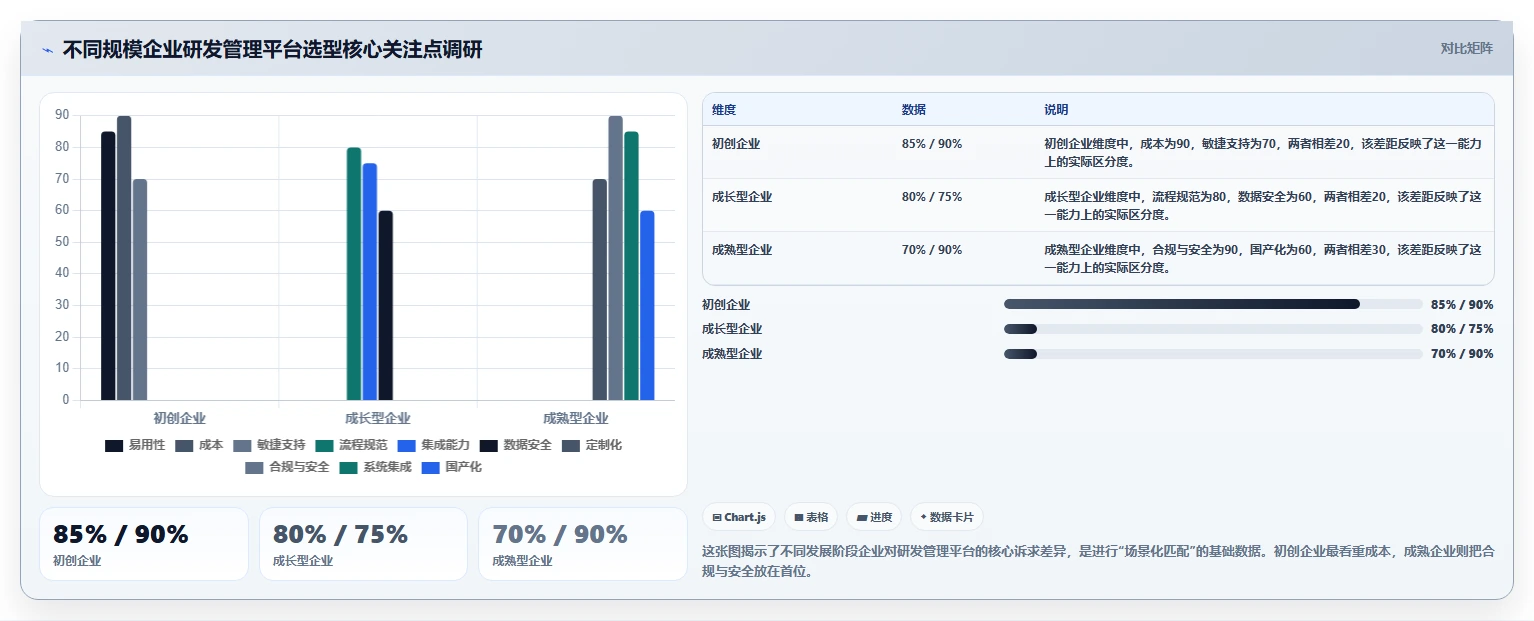Toggle the 系统集成 legend item
This screenshot has width=1534, height=621.
(x=375, y=467)
